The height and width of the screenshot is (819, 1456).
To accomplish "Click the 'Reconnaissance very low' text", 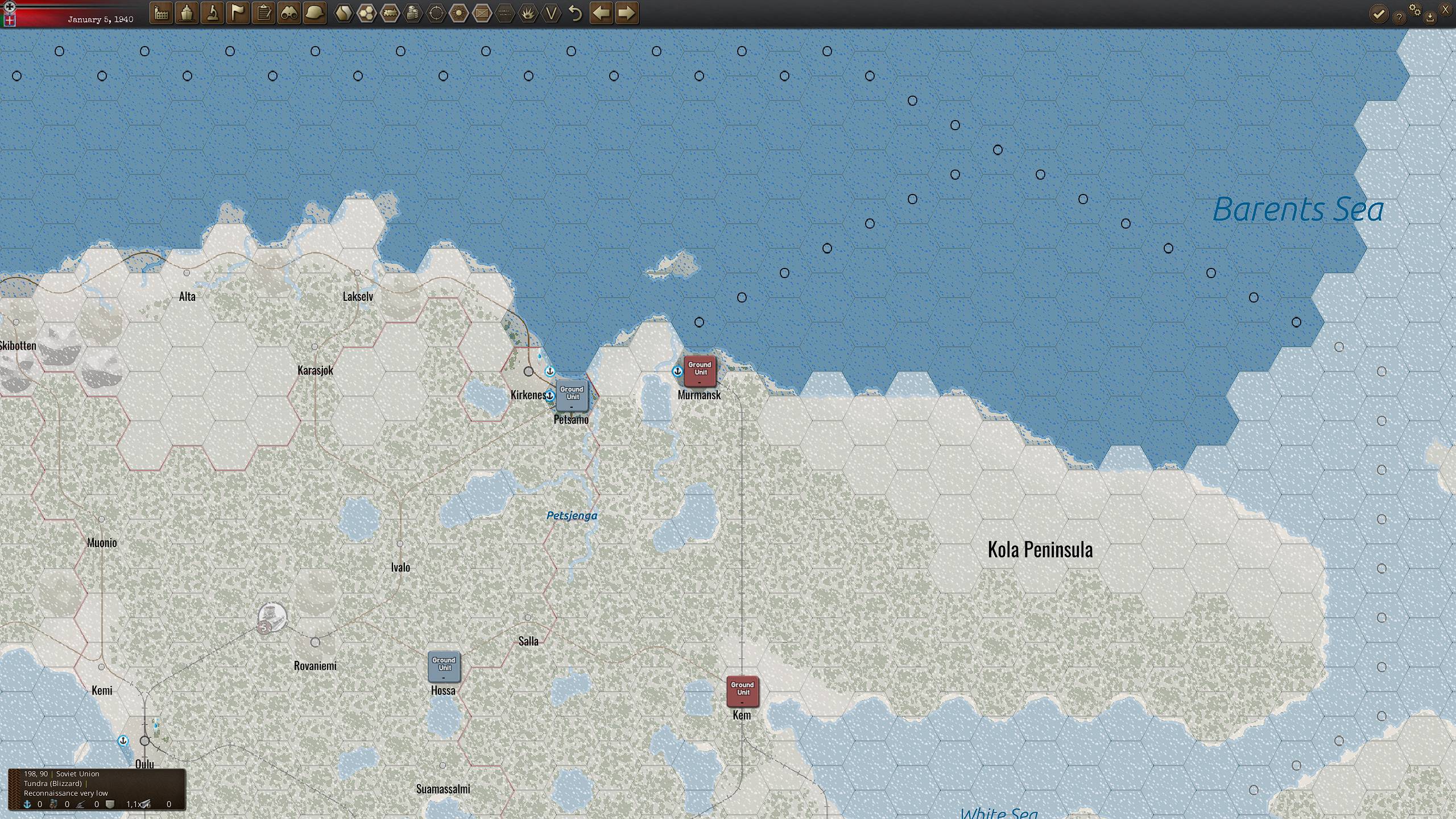I will pyautogui.click(x=65, y=793).
